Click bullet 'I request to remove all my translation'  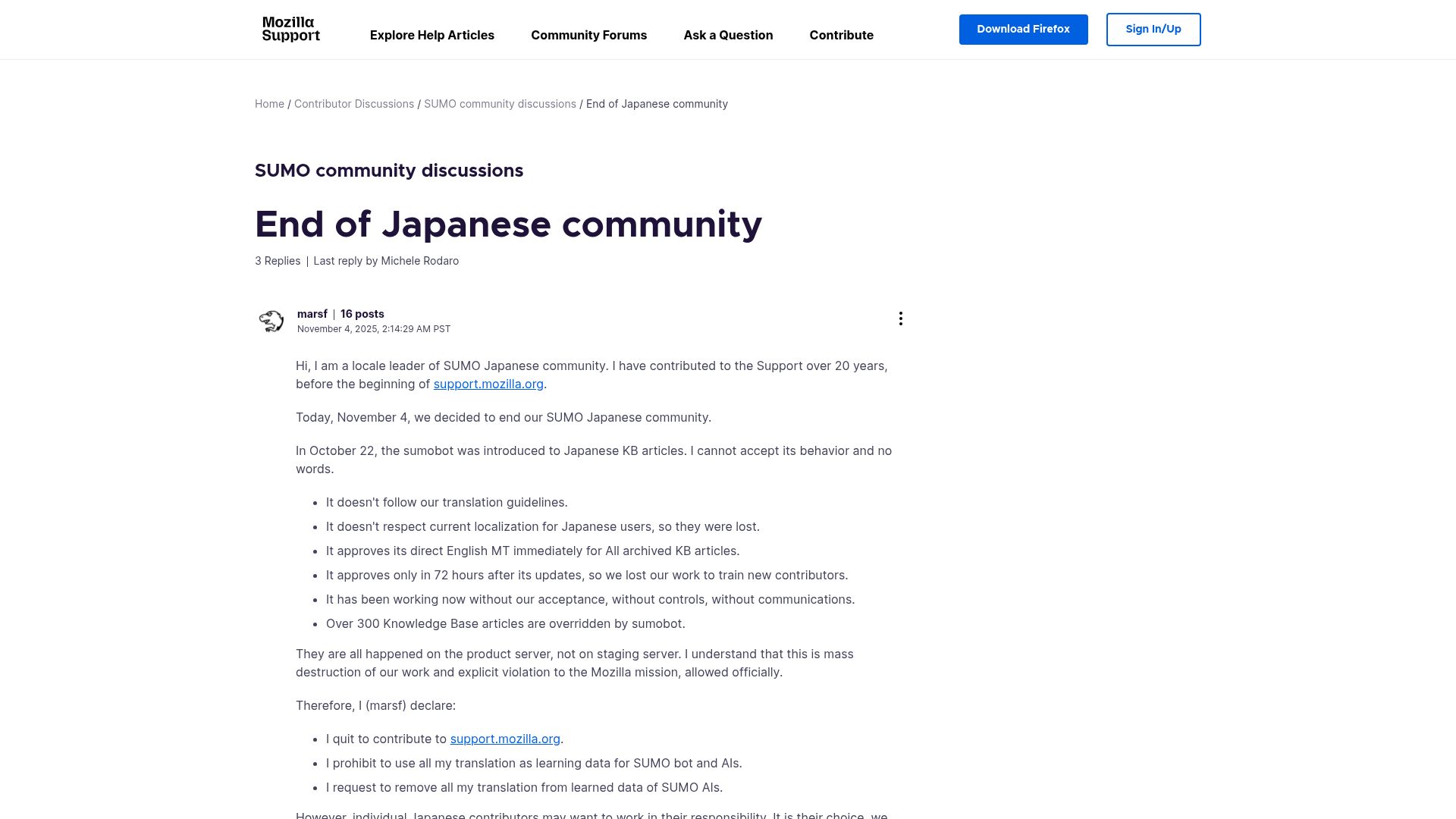(x=524, y=787)
